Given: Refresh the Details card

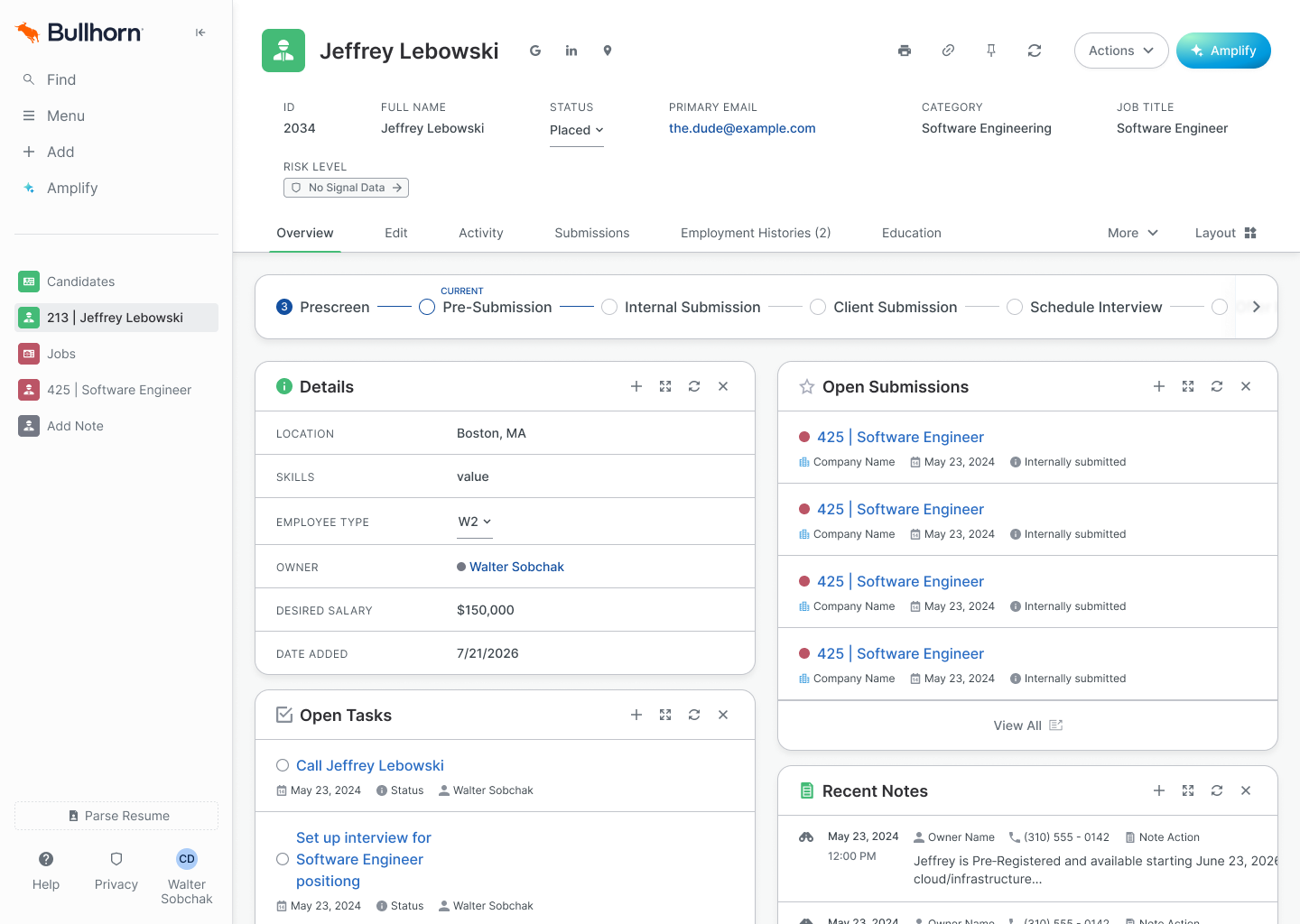Looking at the screenshot, I should pyautogui.click(x=694, y=386).
